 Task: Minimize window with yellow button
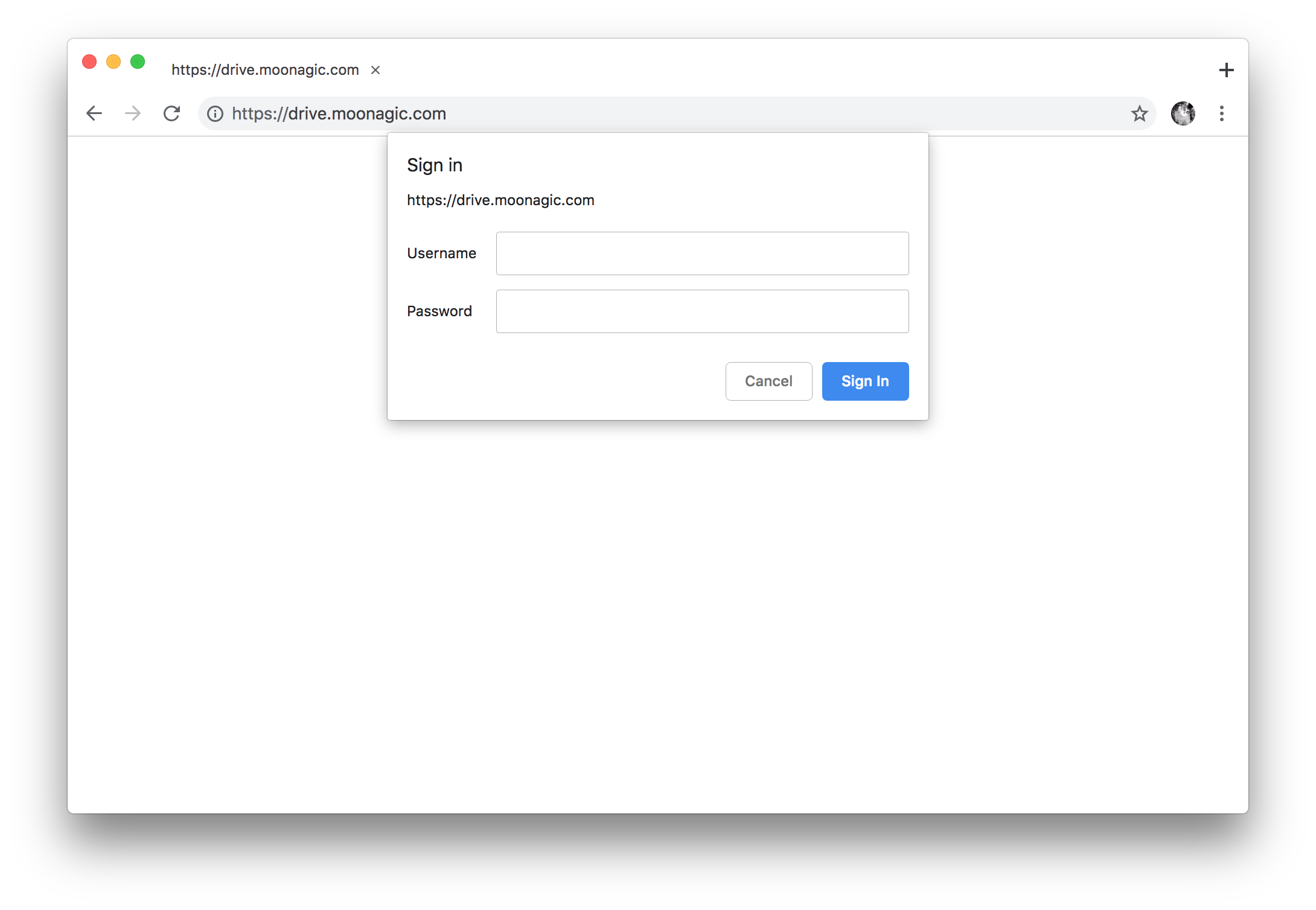(x=113, y=62)
